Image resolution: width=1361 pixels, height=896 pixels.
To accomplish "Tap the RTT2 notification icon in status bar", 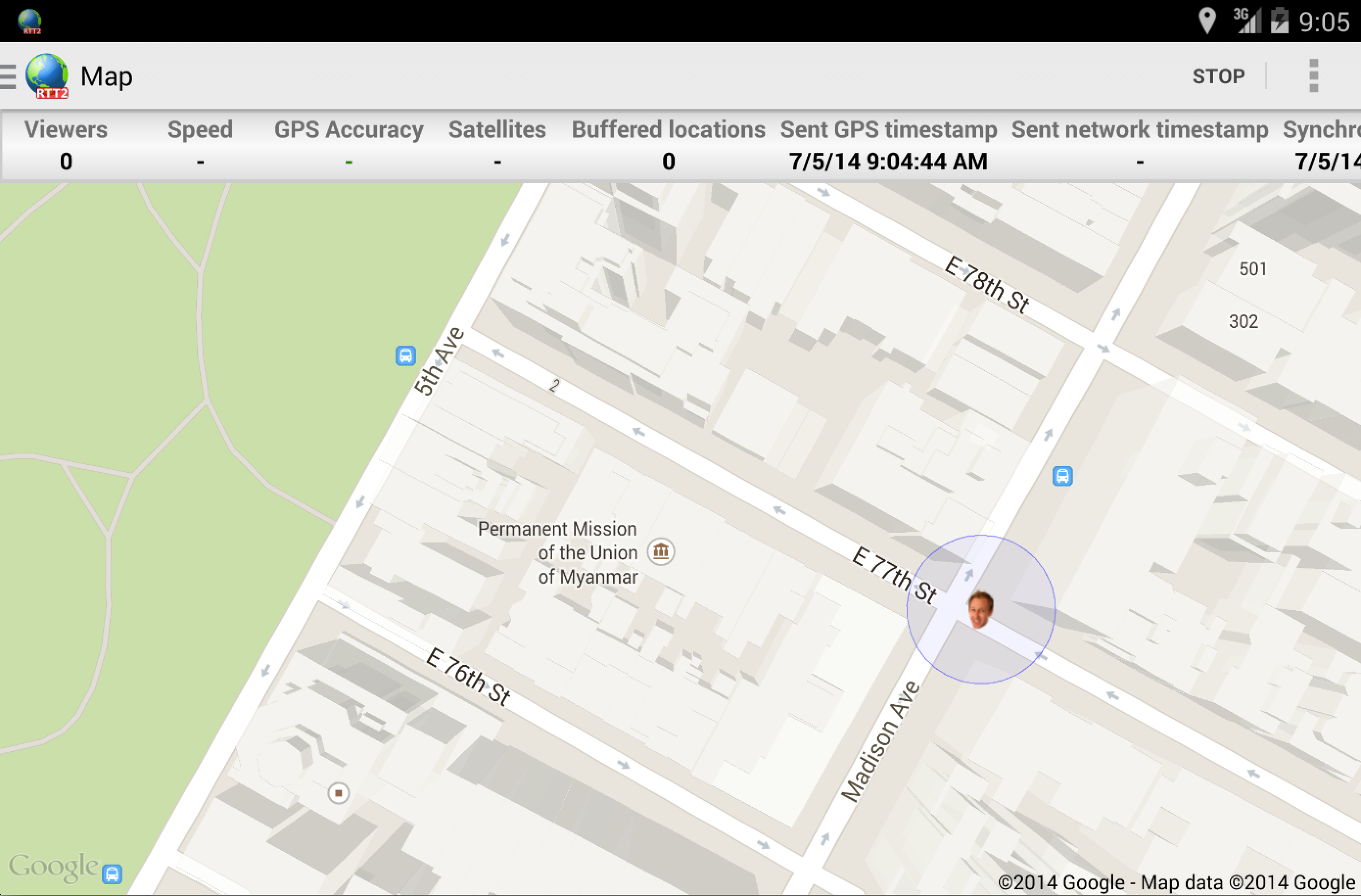I will pos(30,22).
